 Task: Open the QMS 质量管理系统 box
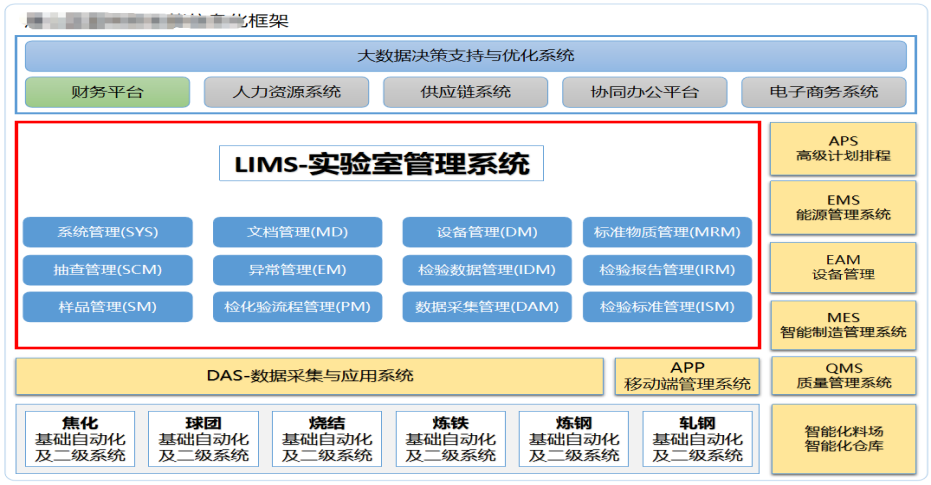pos(843,376)
